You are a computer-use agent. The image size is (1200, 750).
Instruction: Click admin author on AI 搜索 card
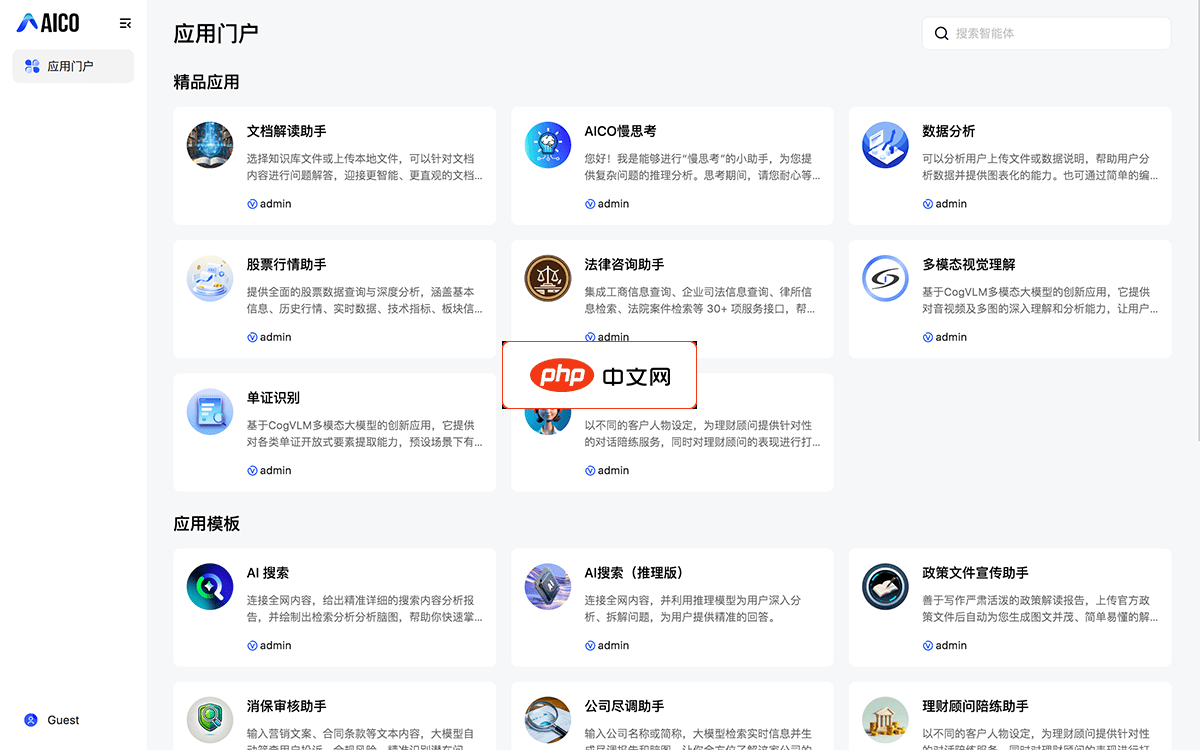pos(269,645)
